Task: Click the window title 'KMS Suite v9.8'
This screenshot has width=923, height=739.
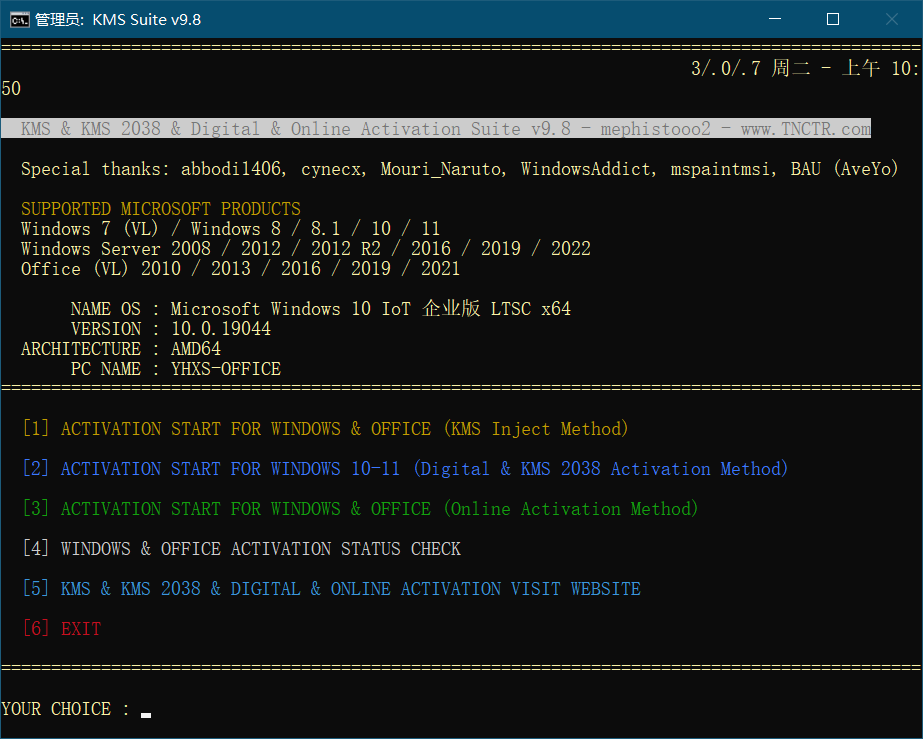Action: pyautogui.click(x=147, y=20)
